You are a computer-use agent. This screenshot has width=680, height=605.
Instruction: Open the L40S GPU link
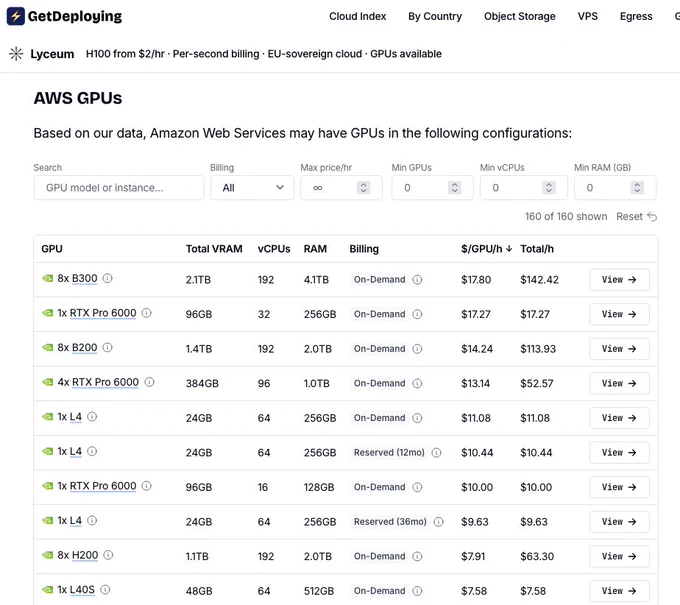[82, 590]
